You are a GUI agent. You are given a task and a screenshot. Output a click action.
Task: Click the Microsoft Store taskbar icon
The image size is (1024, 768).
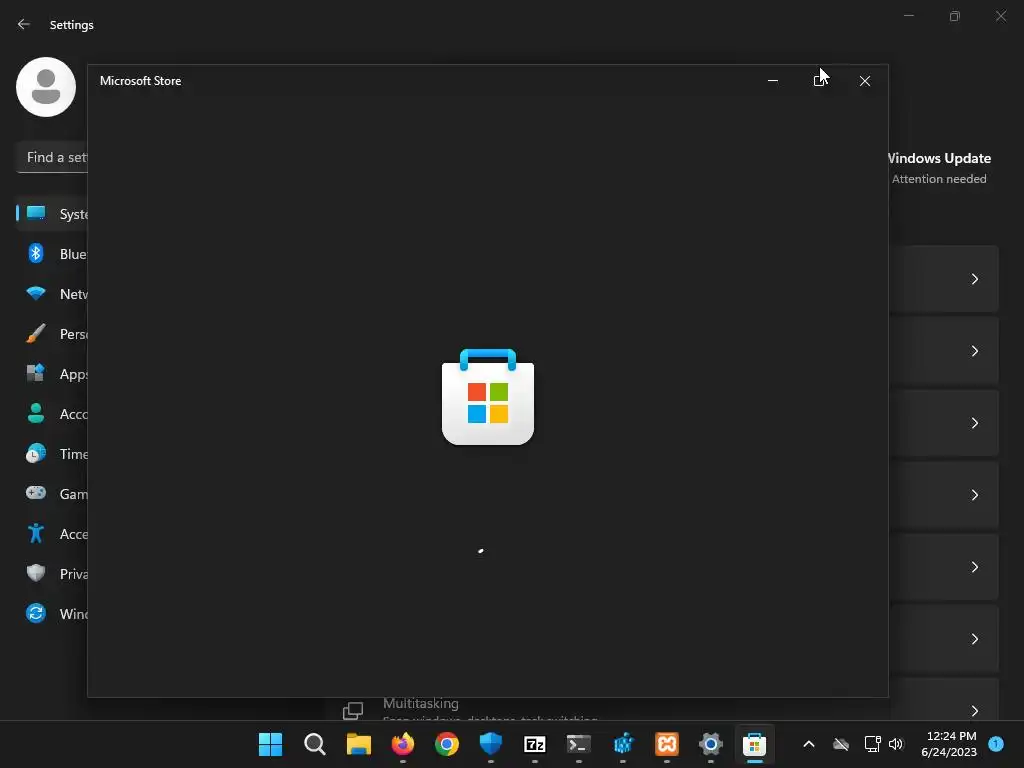pyautogui.click(x=754, y=744)
